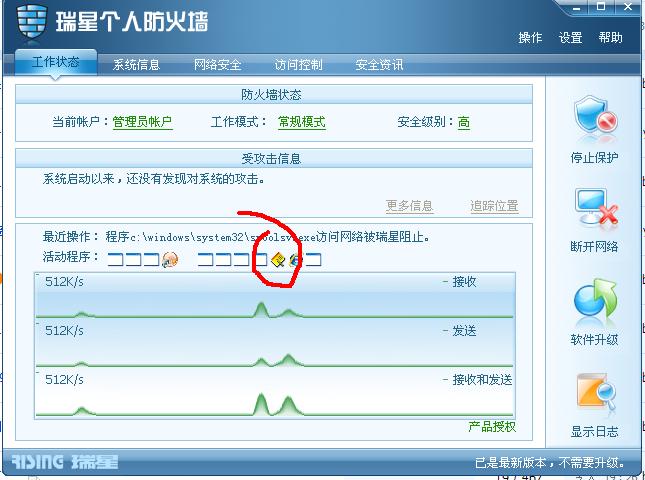Click the 追踪位置 link
Viewport: 645px width, 480px height.
pyautogui.click(x=494, y=206)
